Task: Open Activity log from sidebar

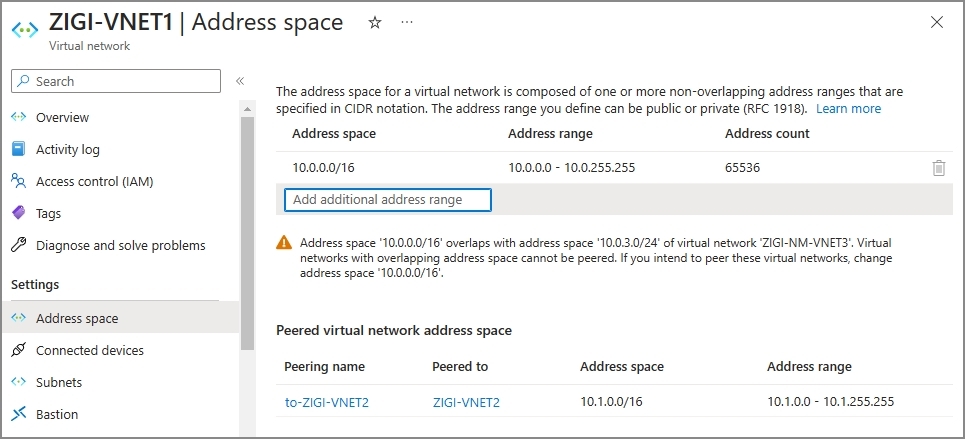Action: coord(67,150)
